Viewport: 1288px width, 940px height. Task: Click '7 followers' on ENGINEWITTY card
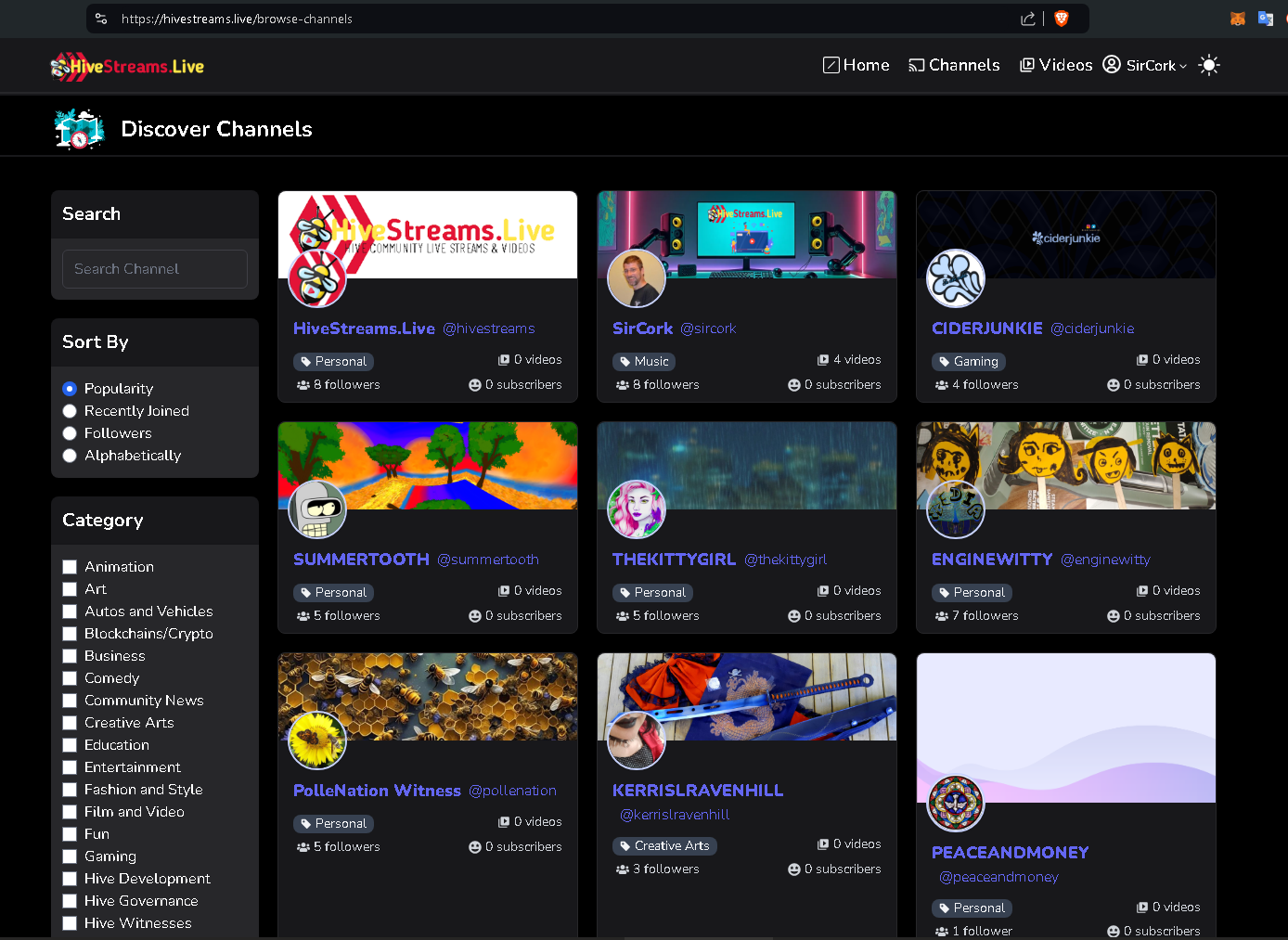[976, 616]
